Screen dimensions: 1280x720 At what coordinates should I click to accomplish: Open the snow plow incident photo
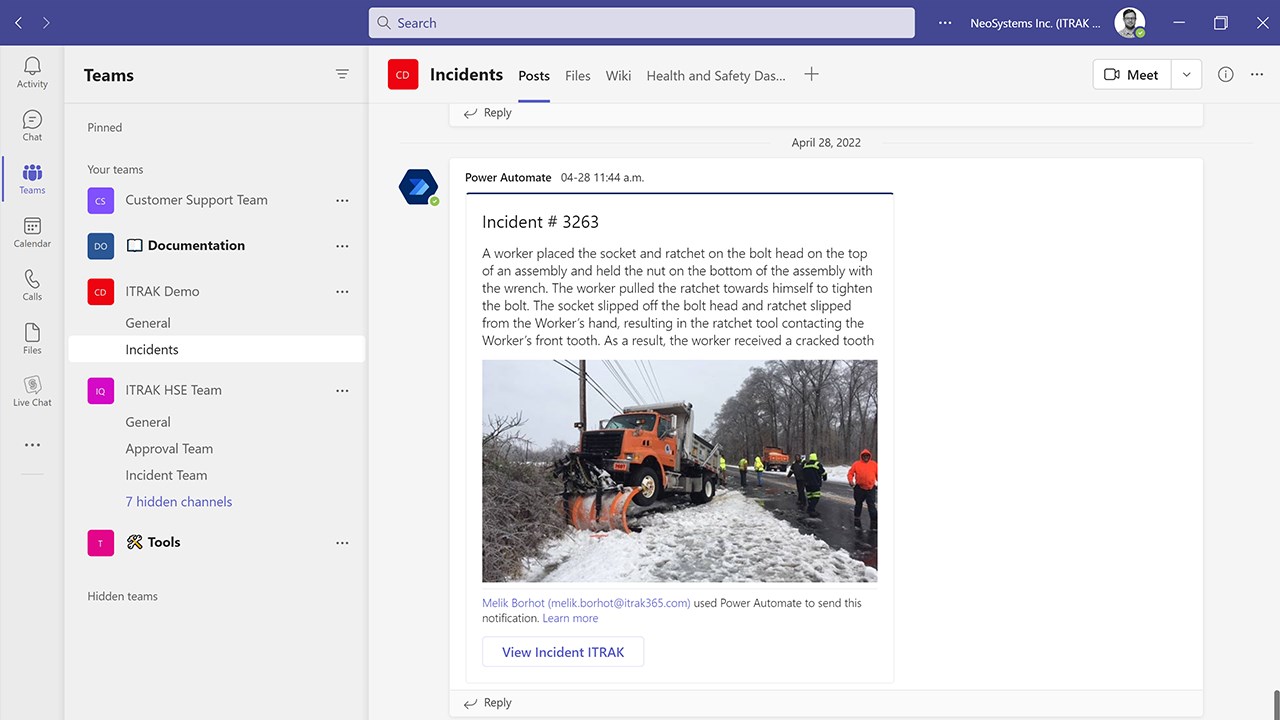click(679, 471)
